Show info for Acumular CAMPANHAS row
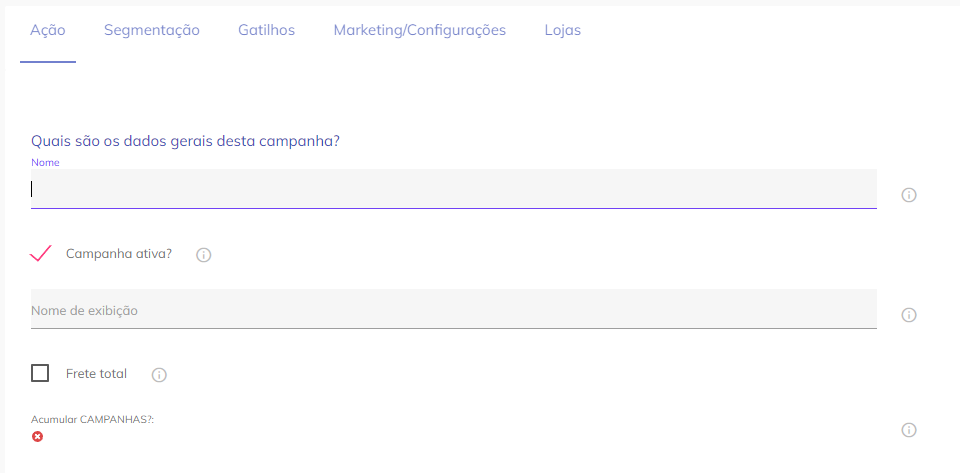 [x=909, y=430]
